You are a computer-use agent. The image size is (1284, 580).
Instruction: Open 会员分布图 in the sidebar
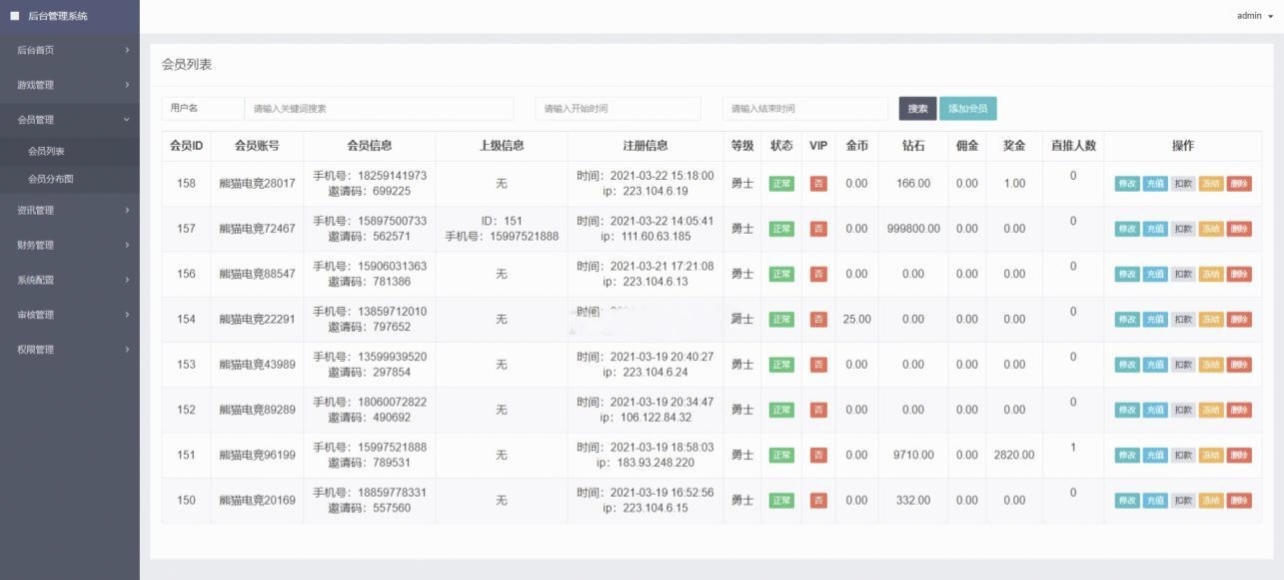click(x=51, y=179)
